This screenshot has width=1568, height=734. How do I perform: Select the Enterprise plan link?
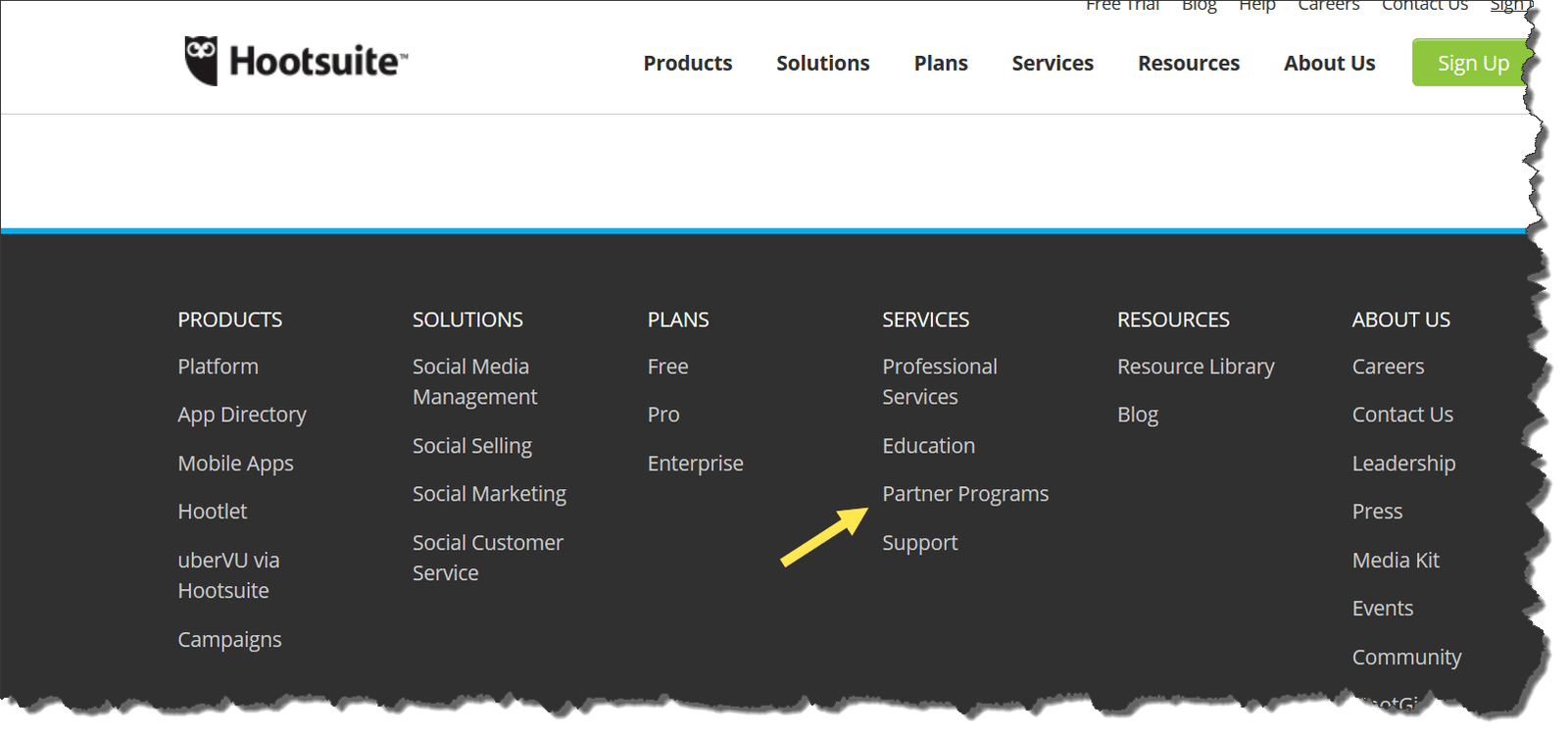[x=695, y=464]
